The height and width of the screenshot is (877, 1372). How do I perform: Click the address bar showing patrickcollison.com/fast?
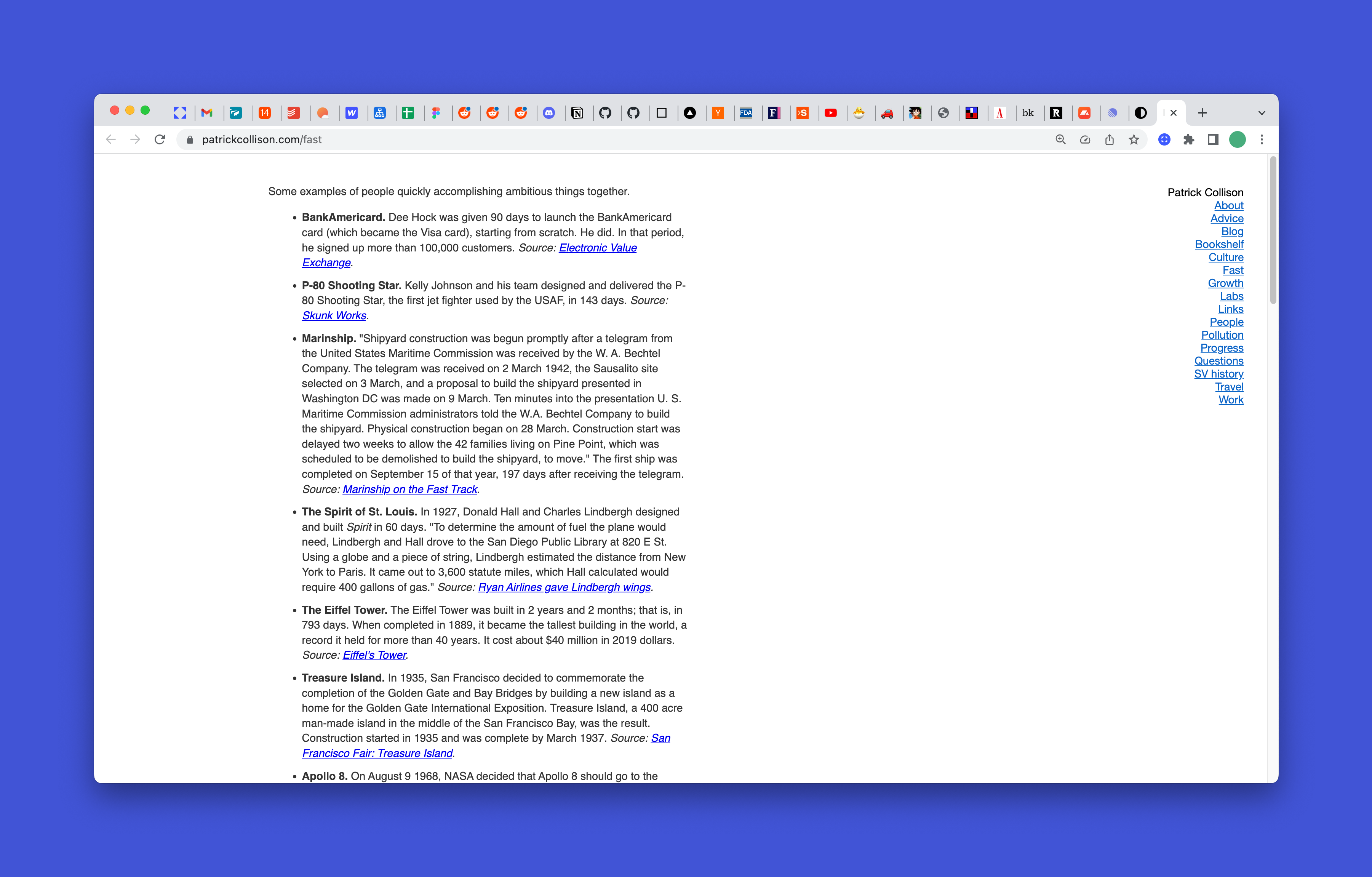click(x=263, y=139)
